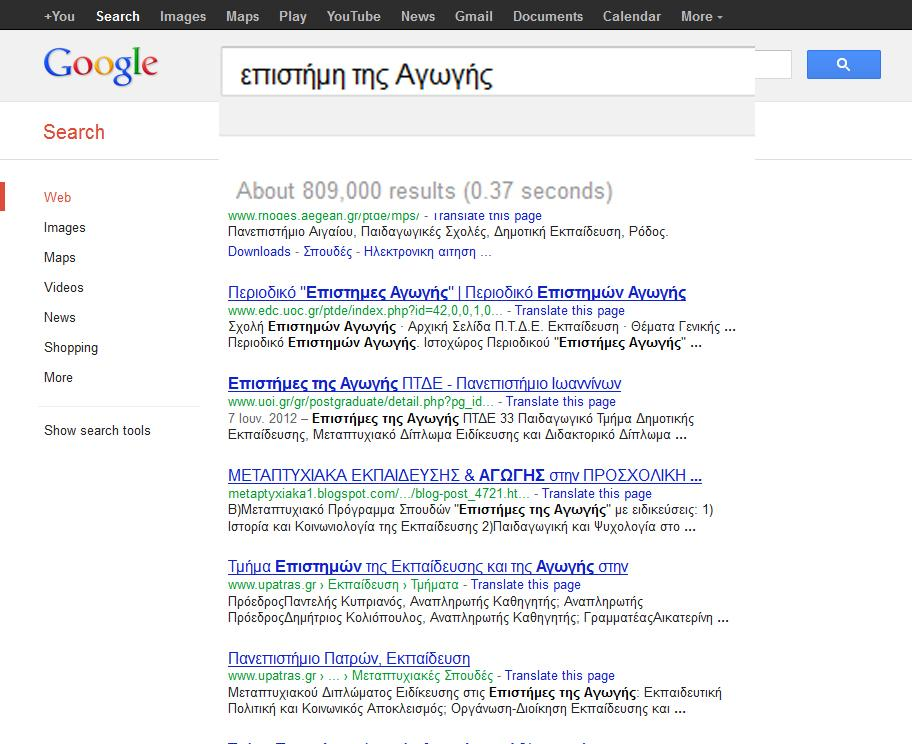Open Documents from the top bar
The image size is (912, 744).
548,16
